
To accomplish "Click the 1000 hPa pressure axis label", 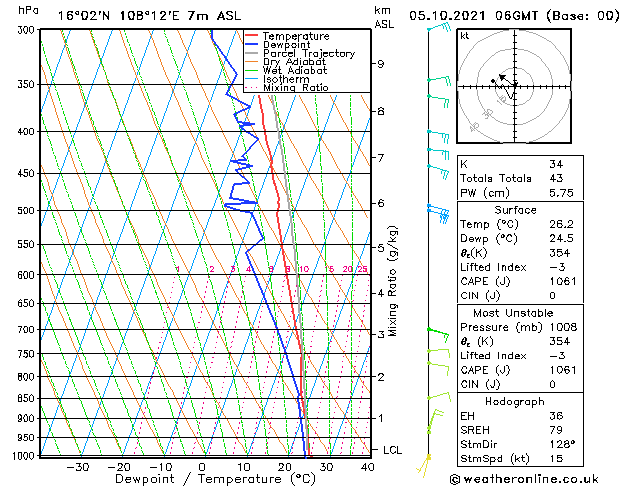I will 24,456.
